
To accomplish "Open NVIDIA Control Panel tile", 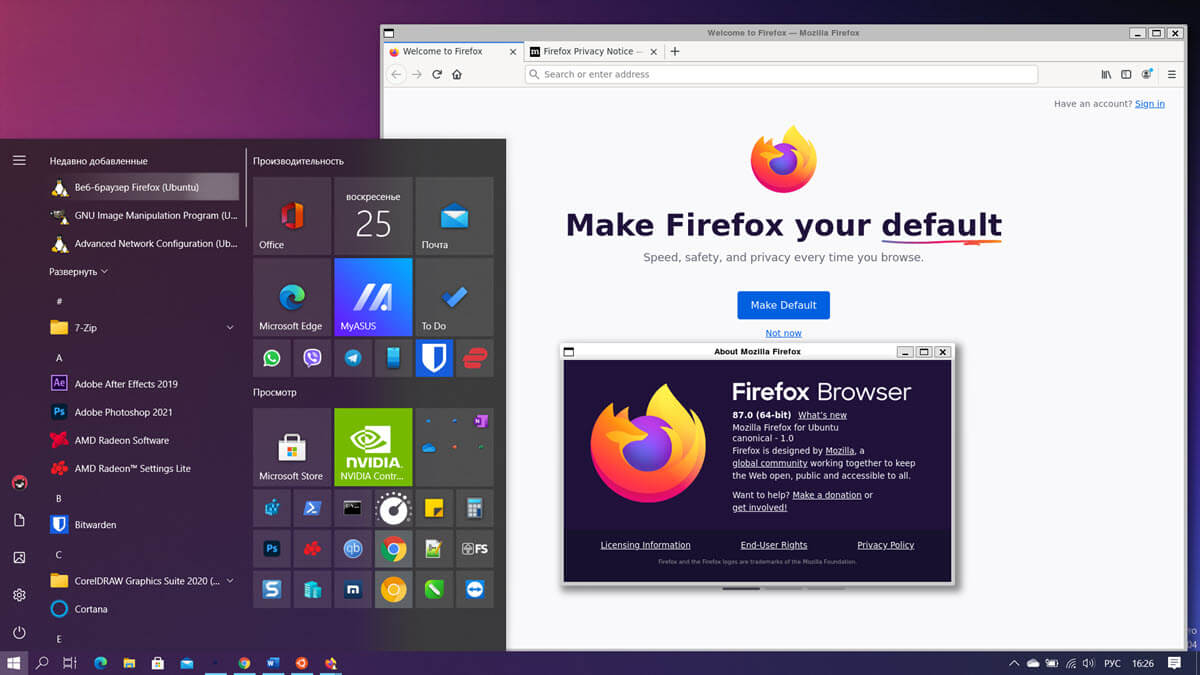I will point(373,447).
